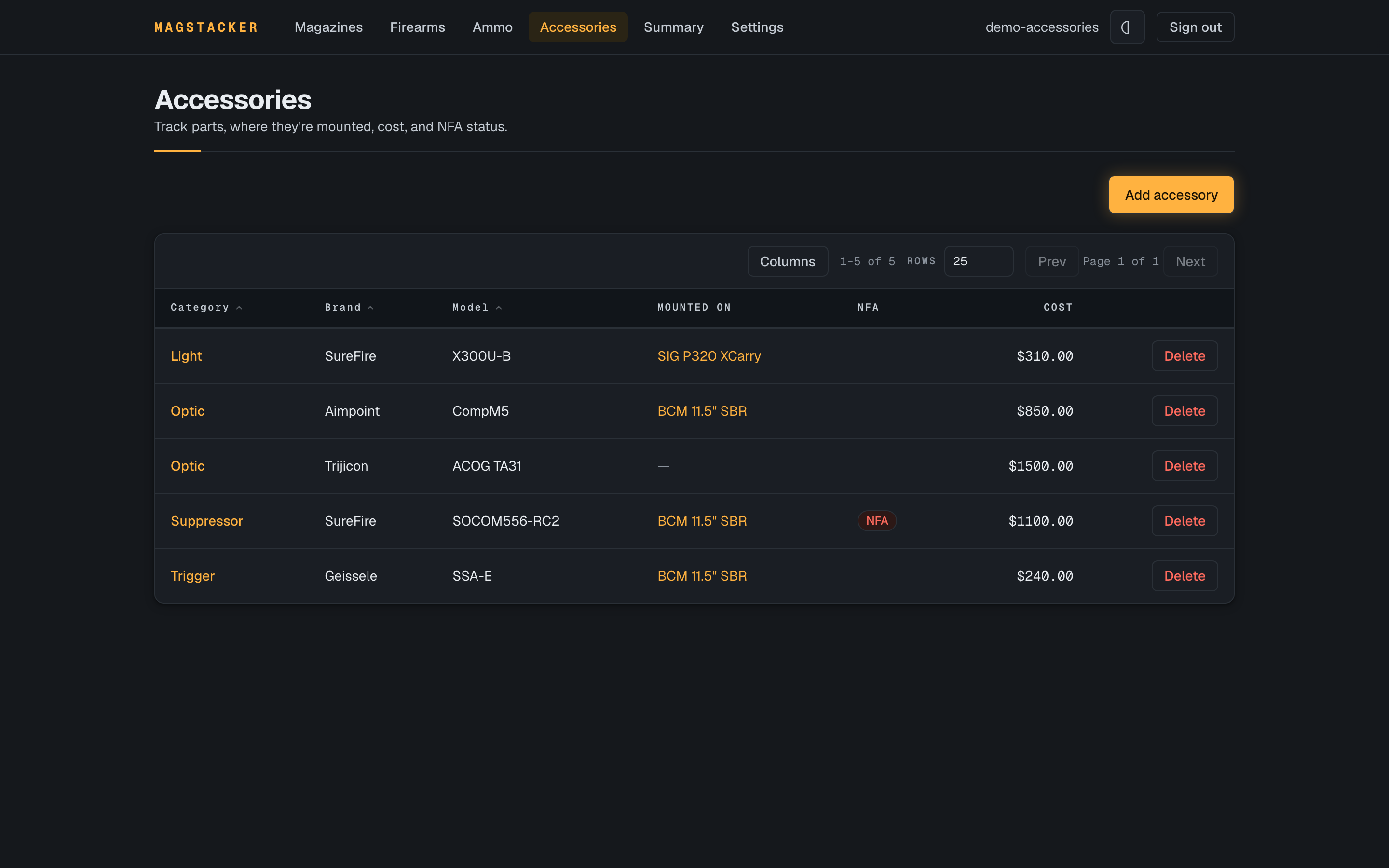Click the MOUNTED ON column header
1389x868 pixels.
tap(694, 307)
